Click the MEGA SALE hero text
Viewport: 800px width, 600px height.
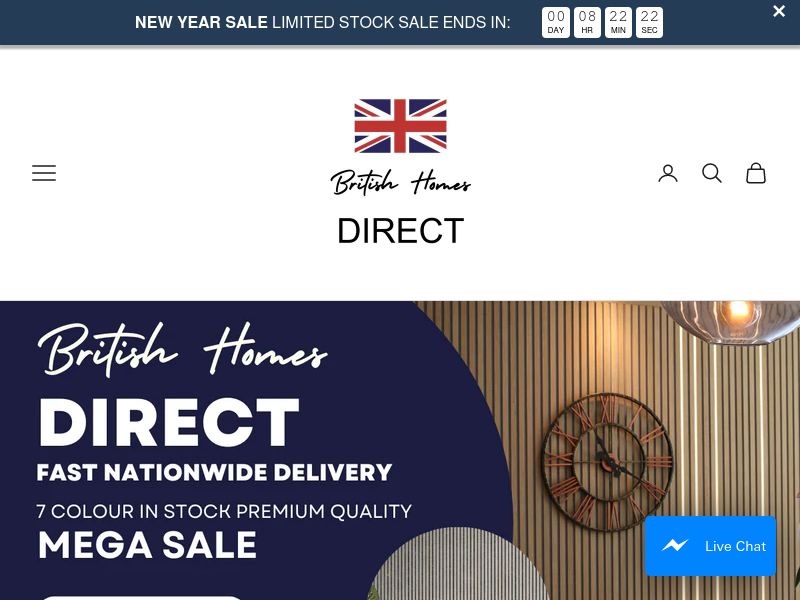(x=147, y=545)
